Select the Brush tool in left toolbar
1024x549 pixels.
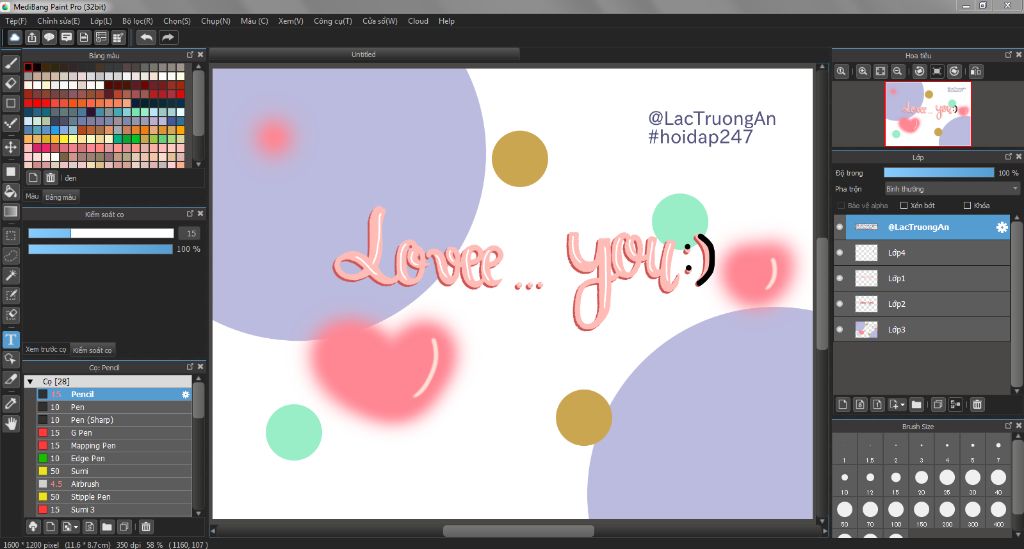pos(10,63)
